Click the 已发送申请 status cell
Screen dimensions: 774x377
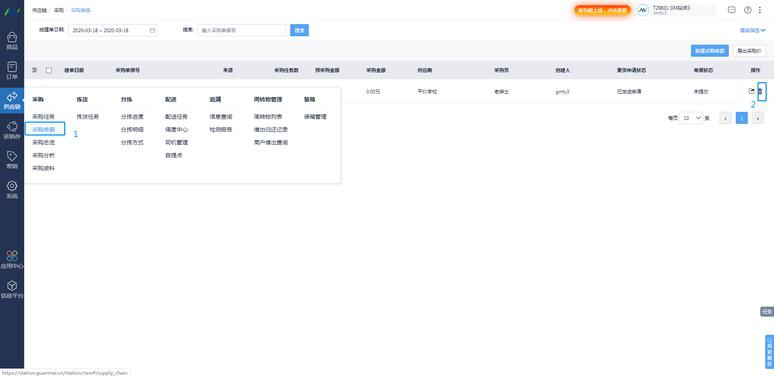tap(629, 91)
